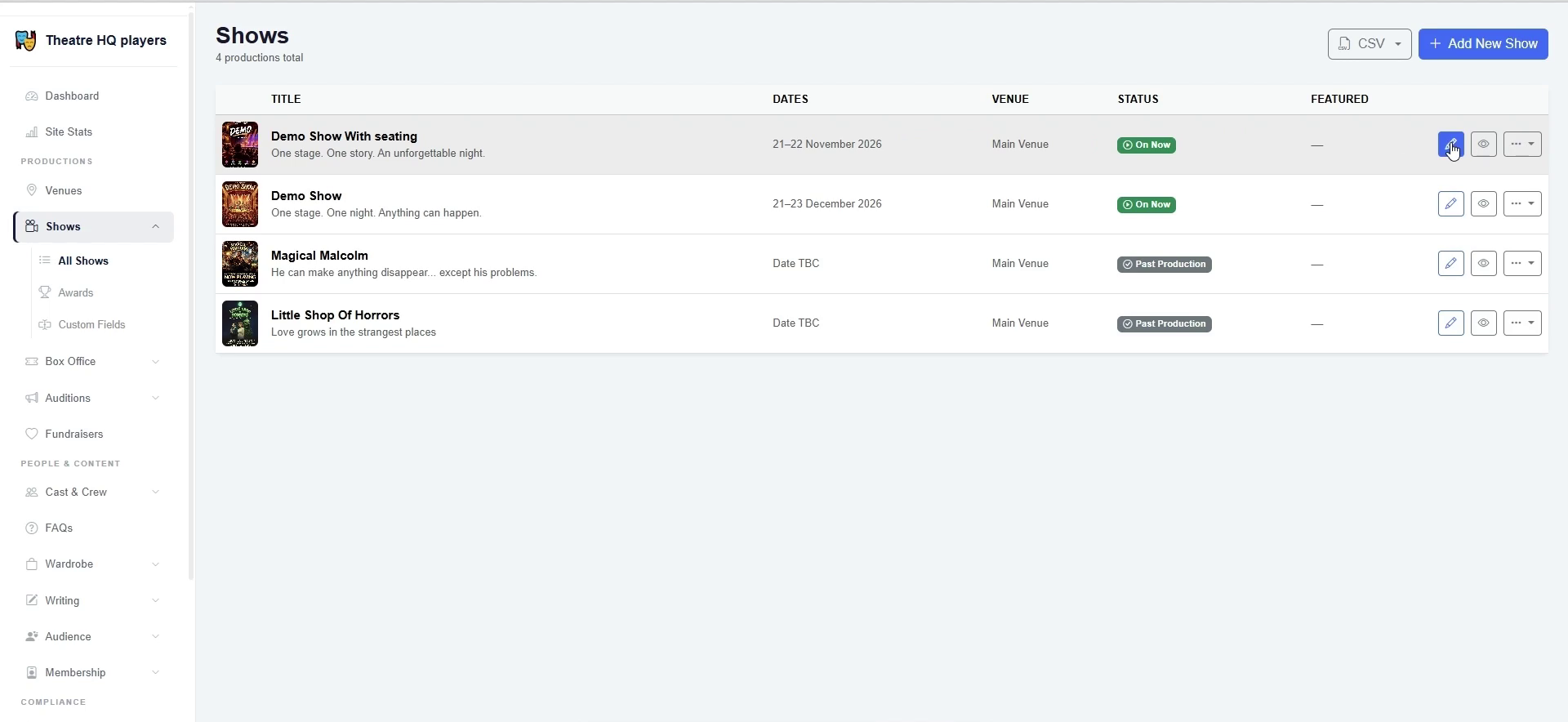Click the Add New Show button
The height and width of the screenshot is (722, 1568).
coord(1483,44)
